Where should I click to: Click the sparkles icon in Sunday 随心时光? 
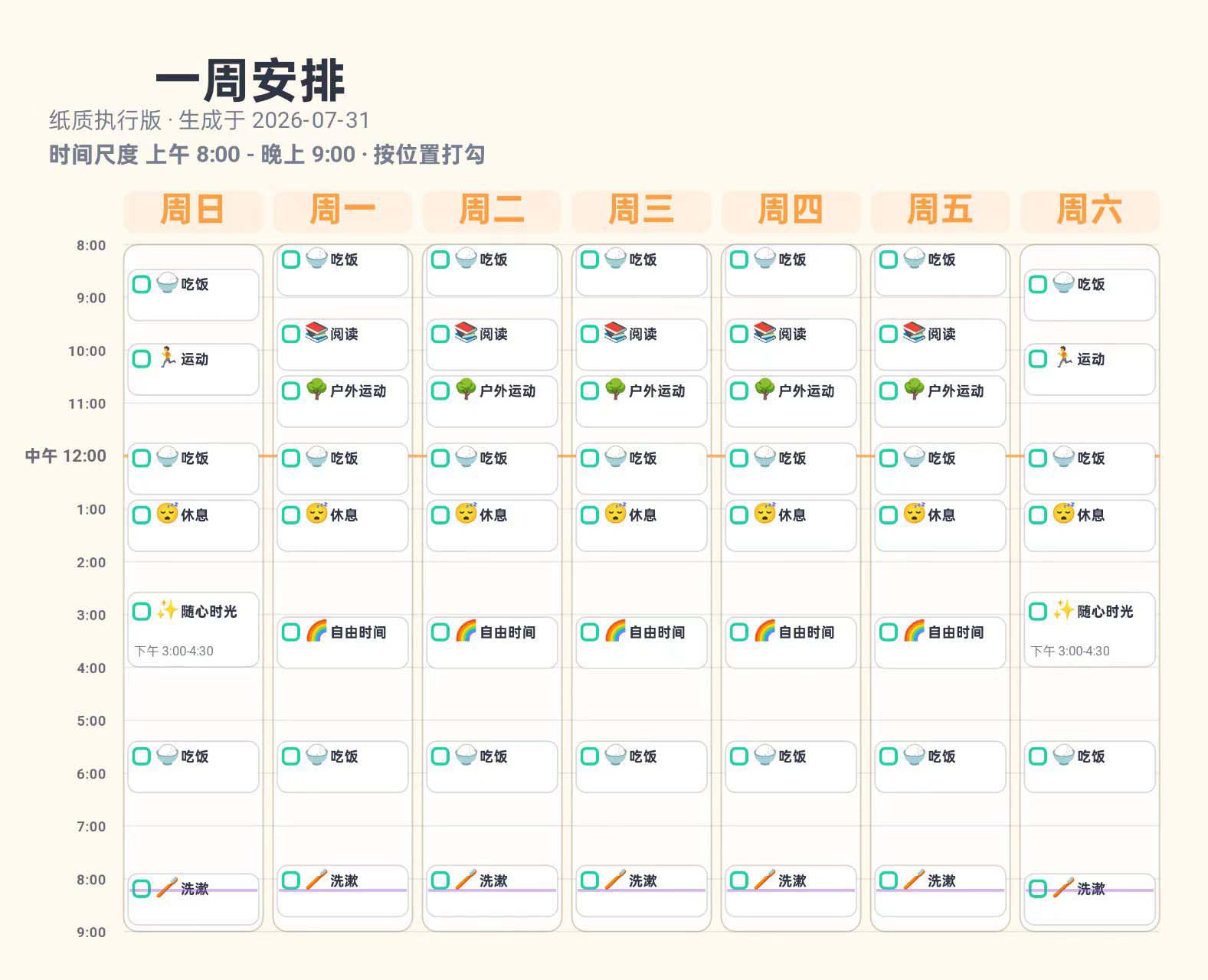[167, 610]
